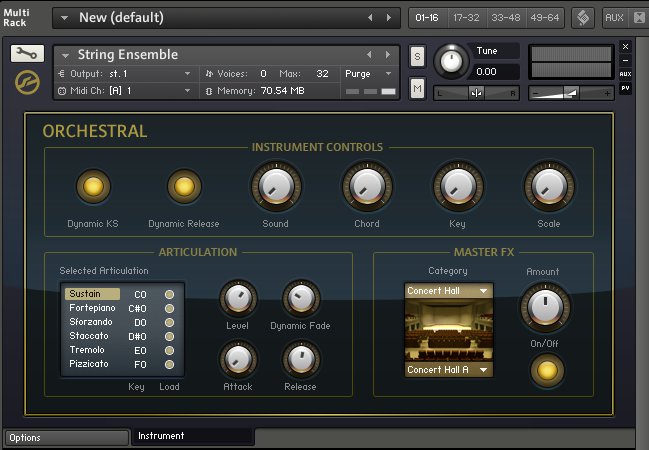
Task: Click next instrument arrow for String Ensemble
Action: point(386,55)
